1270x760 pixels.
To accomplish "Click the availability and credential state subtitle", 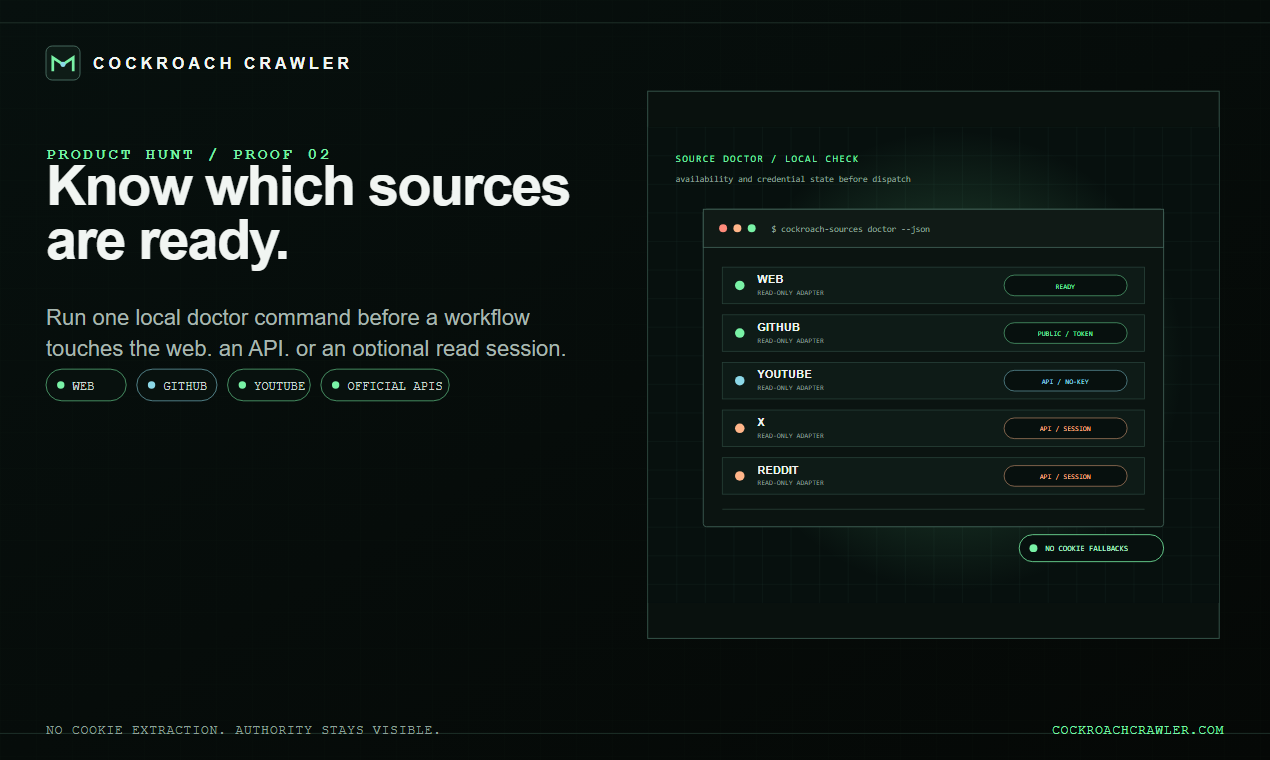I will click(x=793, y=179).
